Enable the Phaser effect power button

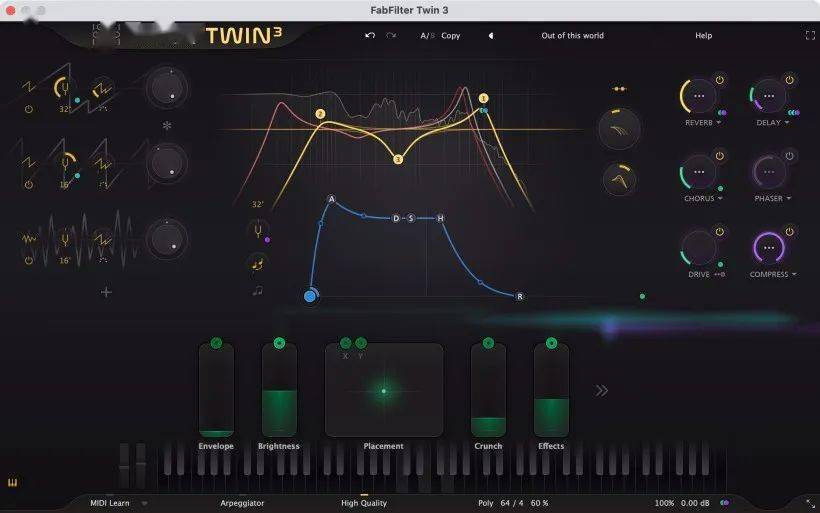pyautogui.click(x=789, y=156)
